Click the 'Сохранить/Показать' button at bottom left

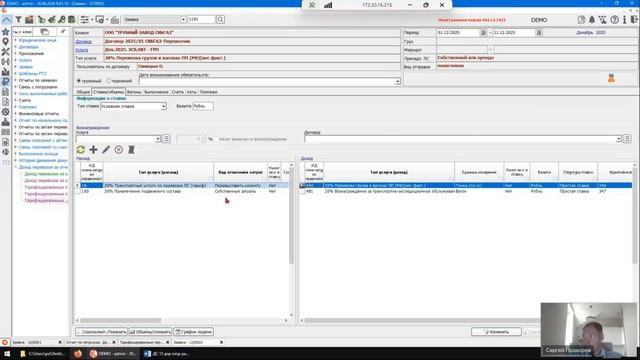[102, 332]
